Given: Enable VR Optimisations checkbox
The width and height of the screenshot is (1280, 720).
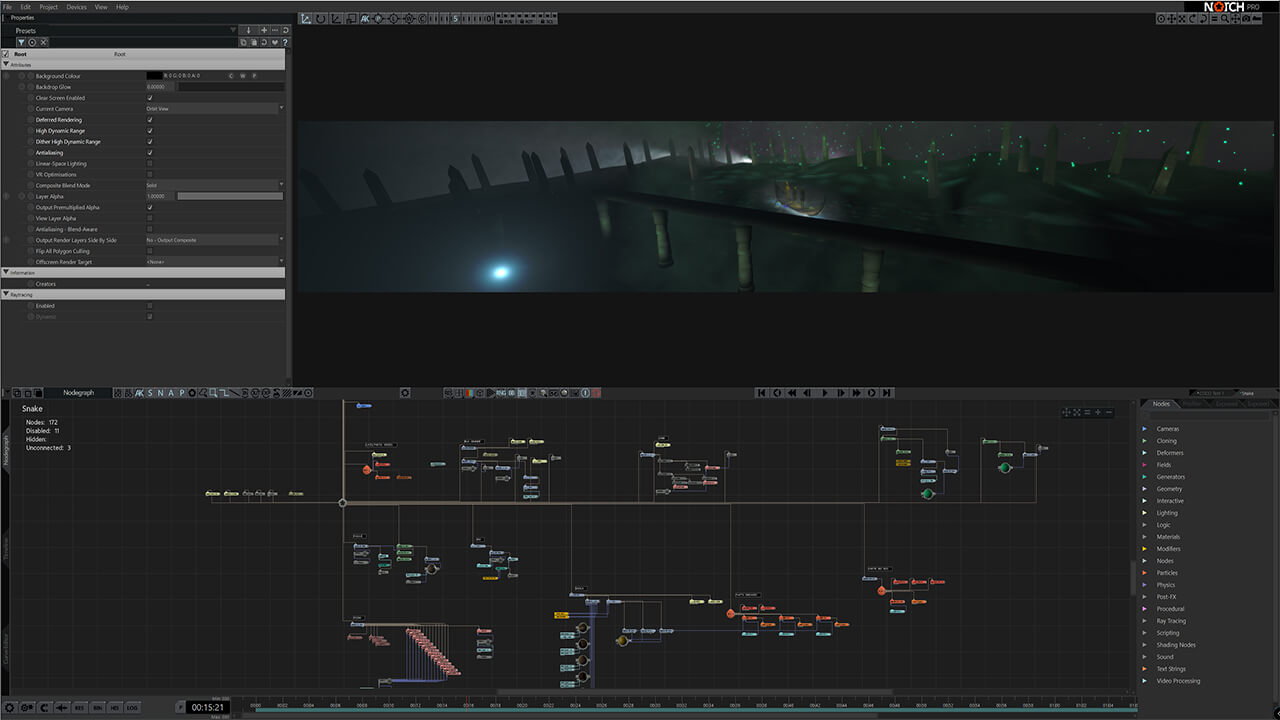Looking at the screenshot, I should click(150, 174).
